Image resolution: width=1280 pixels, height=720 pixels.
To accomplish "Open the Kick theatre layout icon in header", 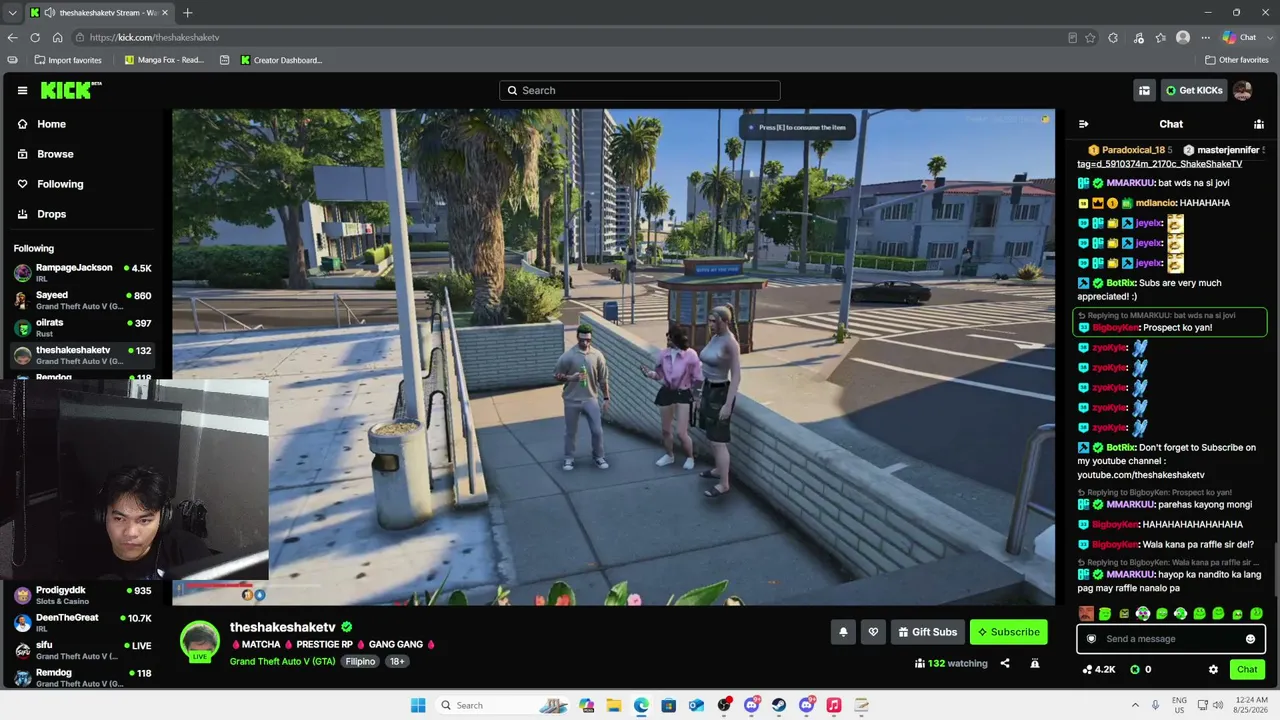I will pyautogui.click(x=1144, y=90).
